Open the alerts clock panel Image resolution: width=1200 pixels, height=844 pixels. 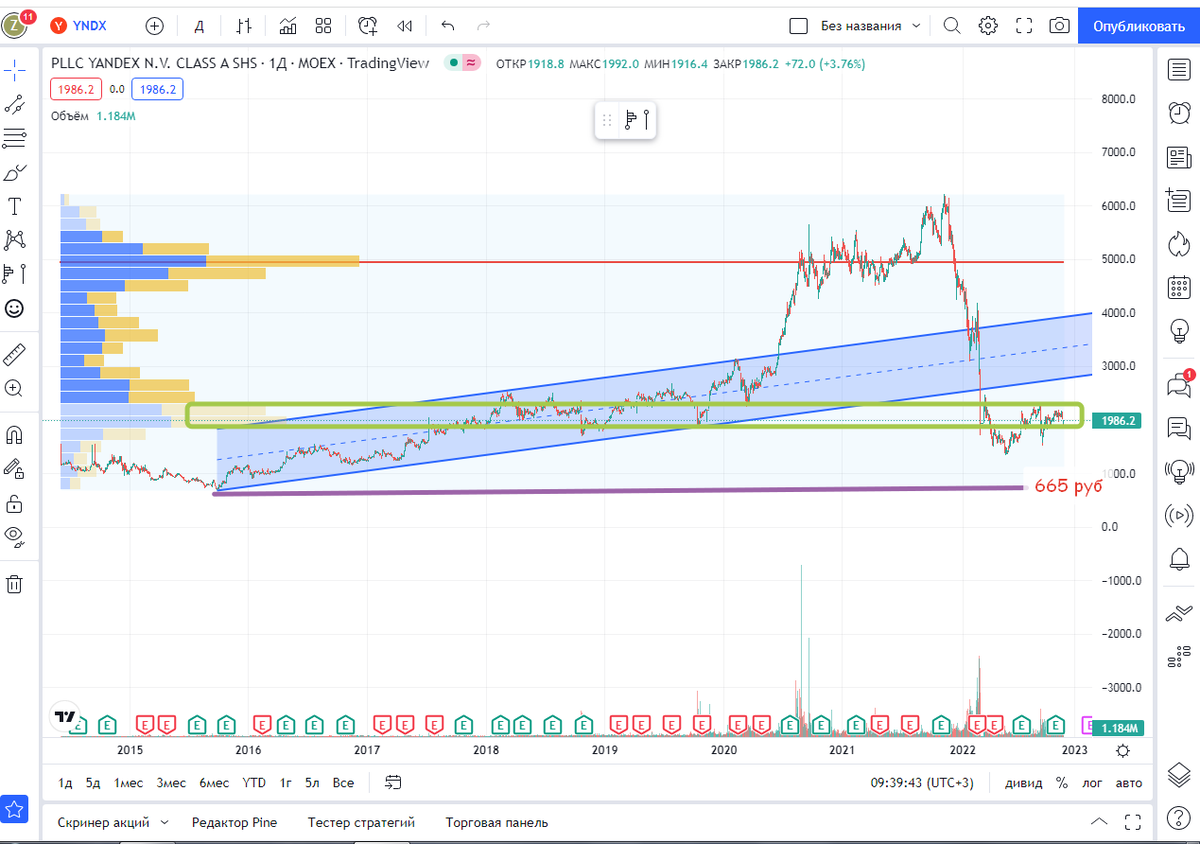coord(1178,112)
